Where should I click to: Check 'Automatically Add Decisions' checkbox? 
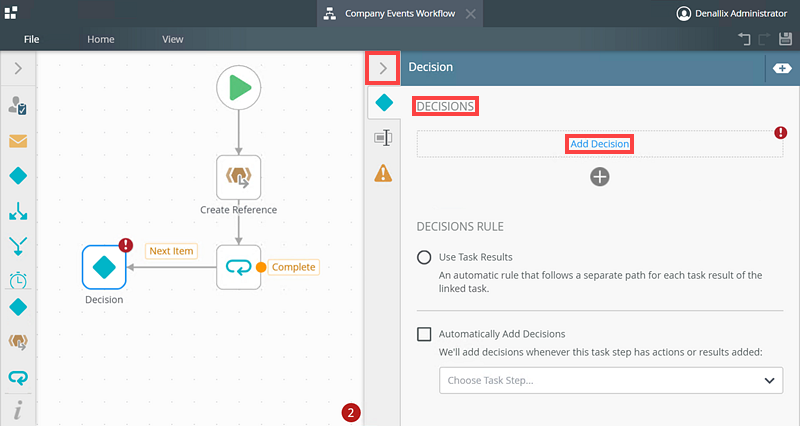click(424, 334)
